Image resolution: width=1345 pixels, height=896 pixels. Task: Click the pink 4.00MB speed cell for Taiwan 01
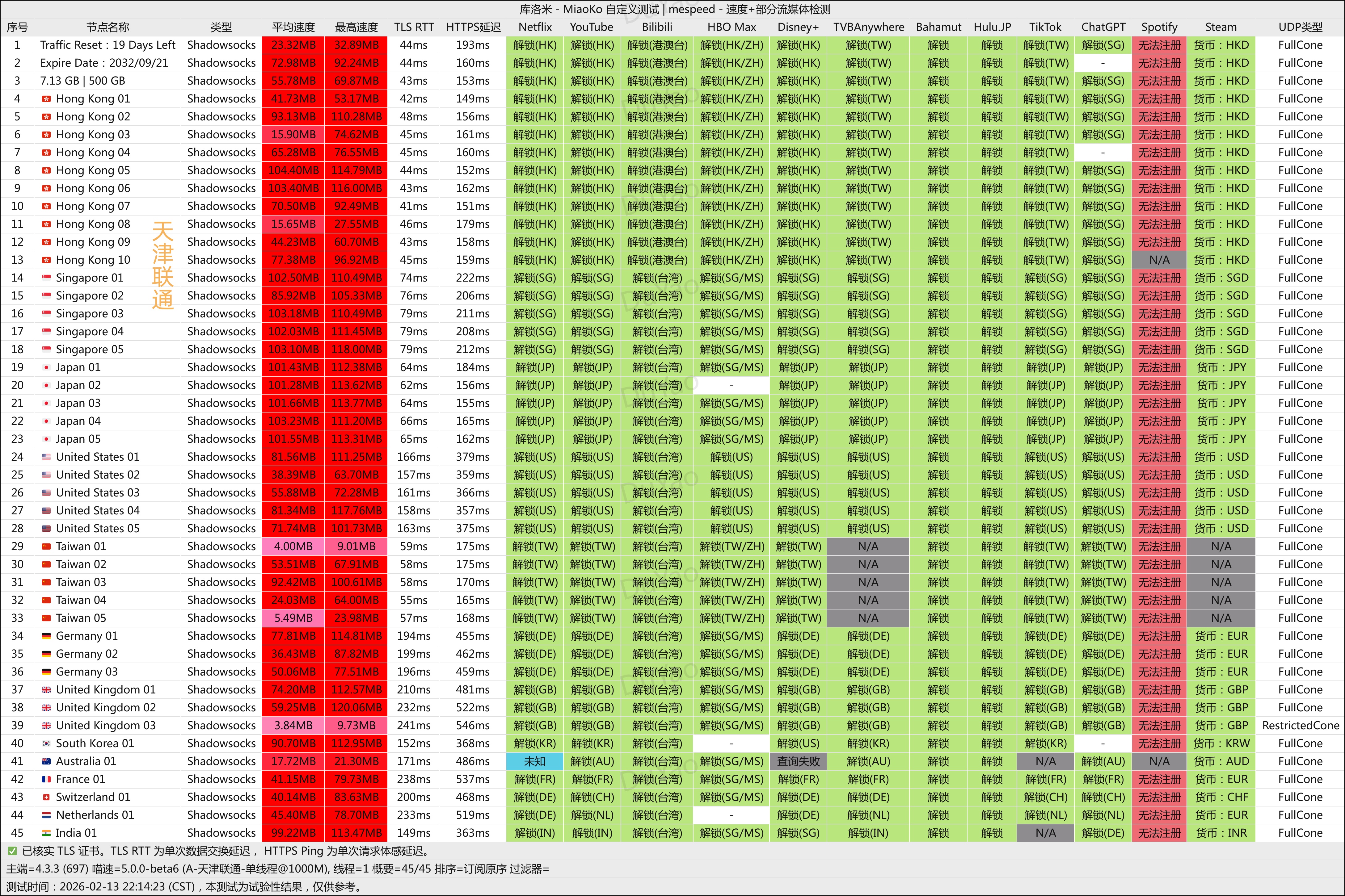pos(293,546)
